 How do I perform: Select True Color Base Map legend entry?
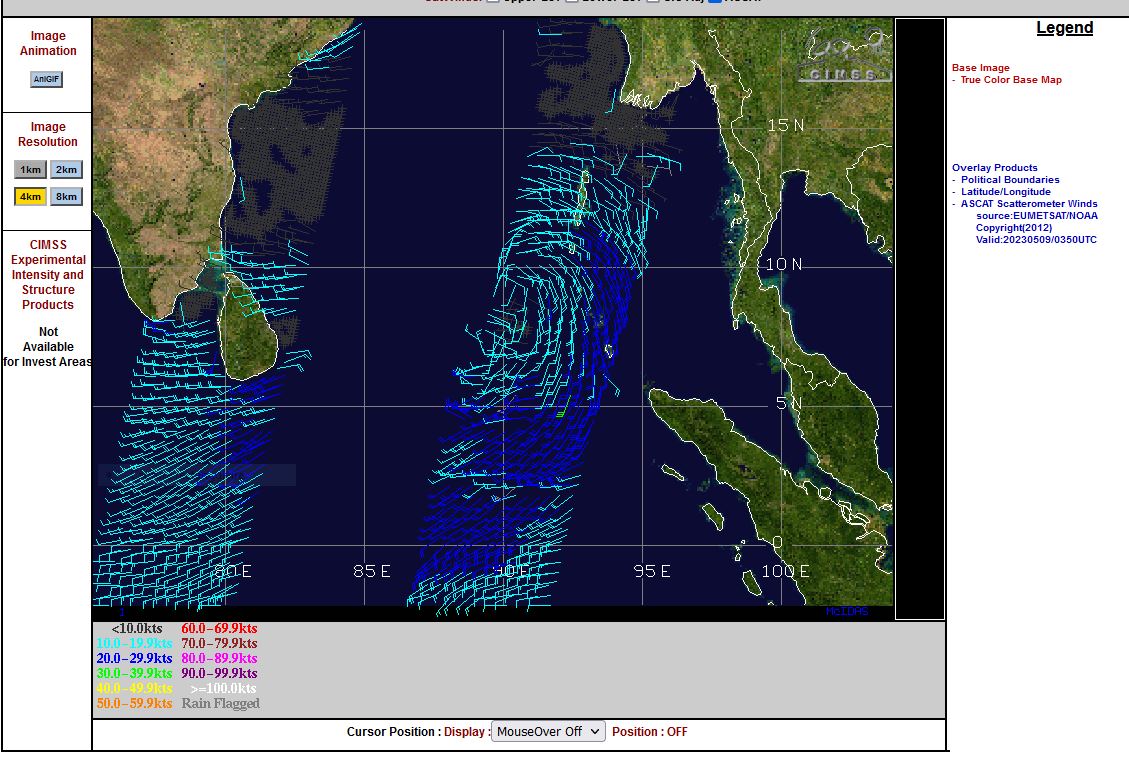coord(1010,80)
